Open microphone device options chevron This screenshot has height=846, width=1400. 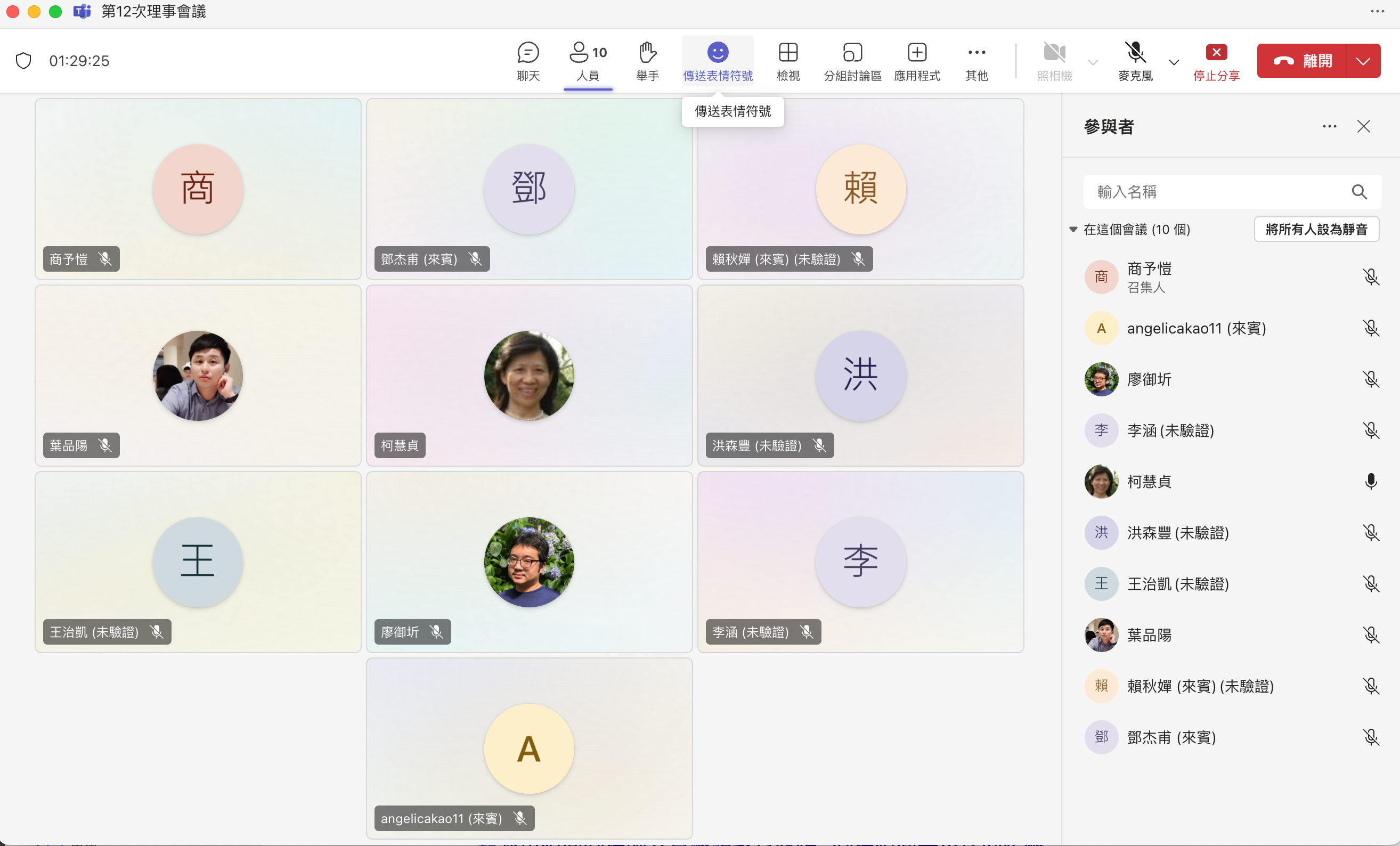[1174, 62]
